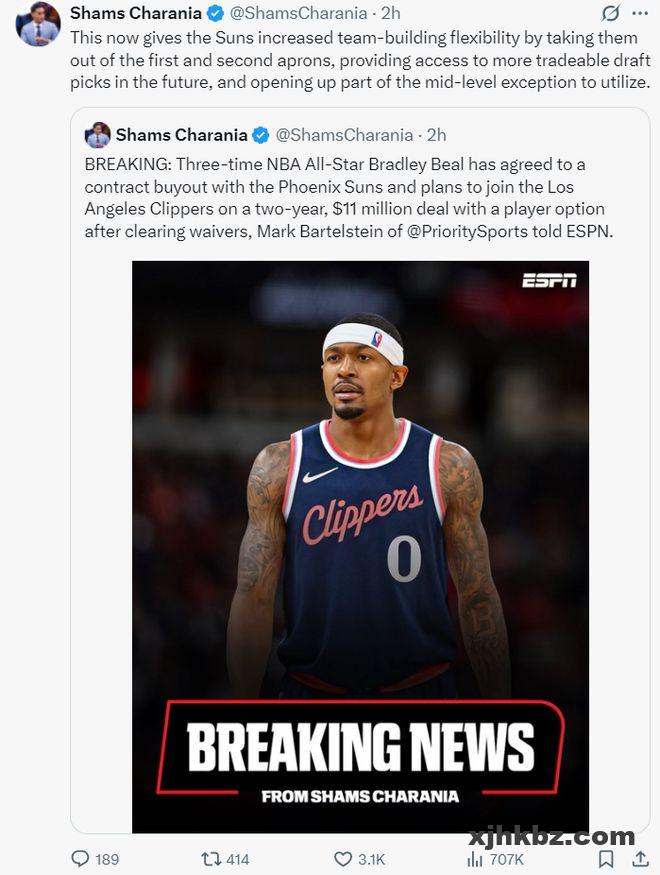This screenshot has height=875, width=660.
Task: Open the Bradley Beal Clippers breaking news image
Action: pyautogui.click(x=360, y=546)
